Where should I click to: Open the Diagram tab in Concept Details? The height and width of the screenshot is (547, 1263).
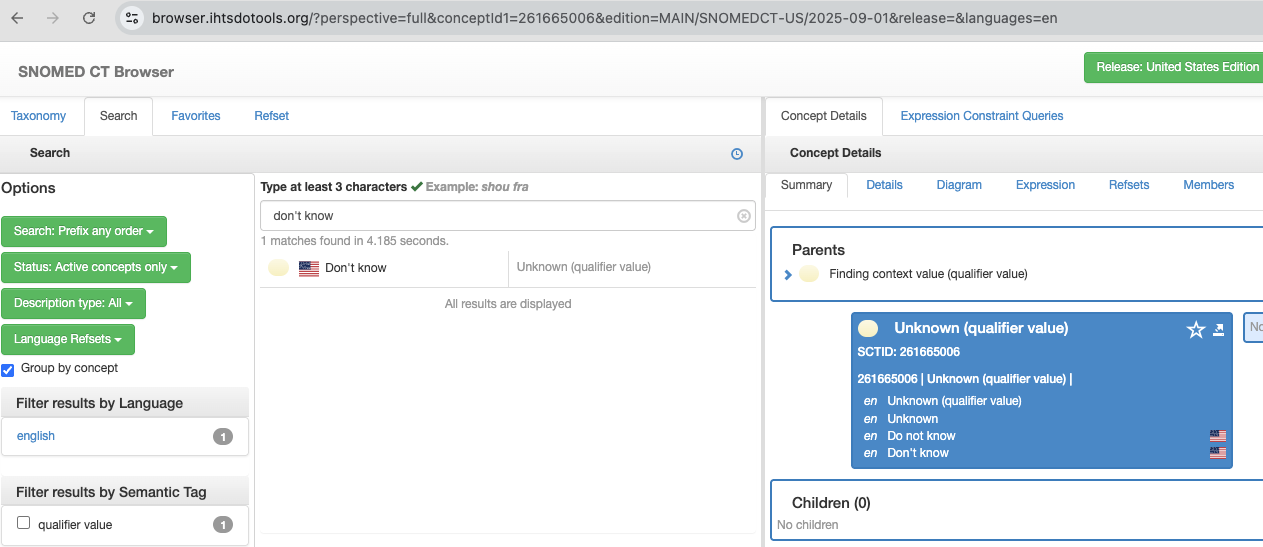coord(958,185)
